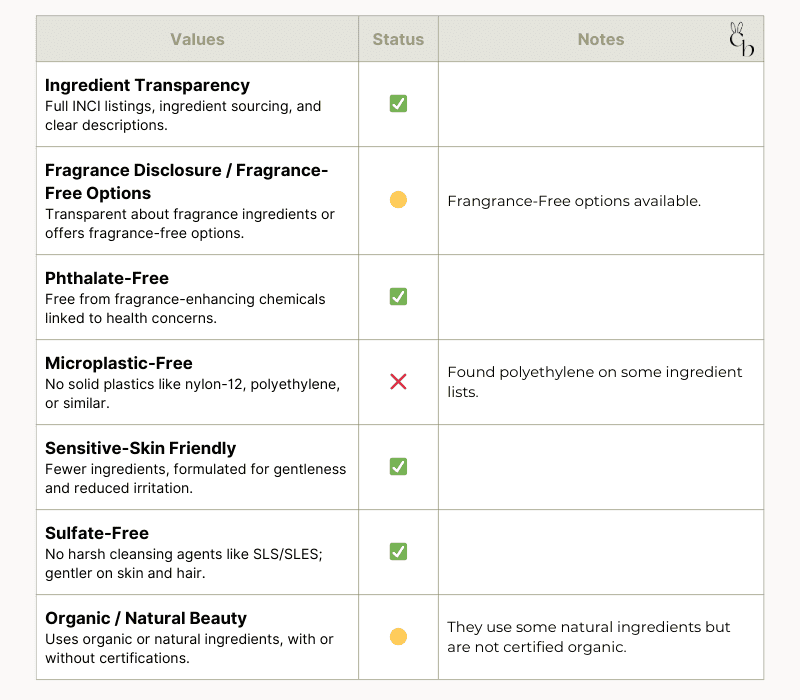This screenshot has height=700, width=800.
Task: Click the green check for Phthalate-Free
Action: pos(398,296)
